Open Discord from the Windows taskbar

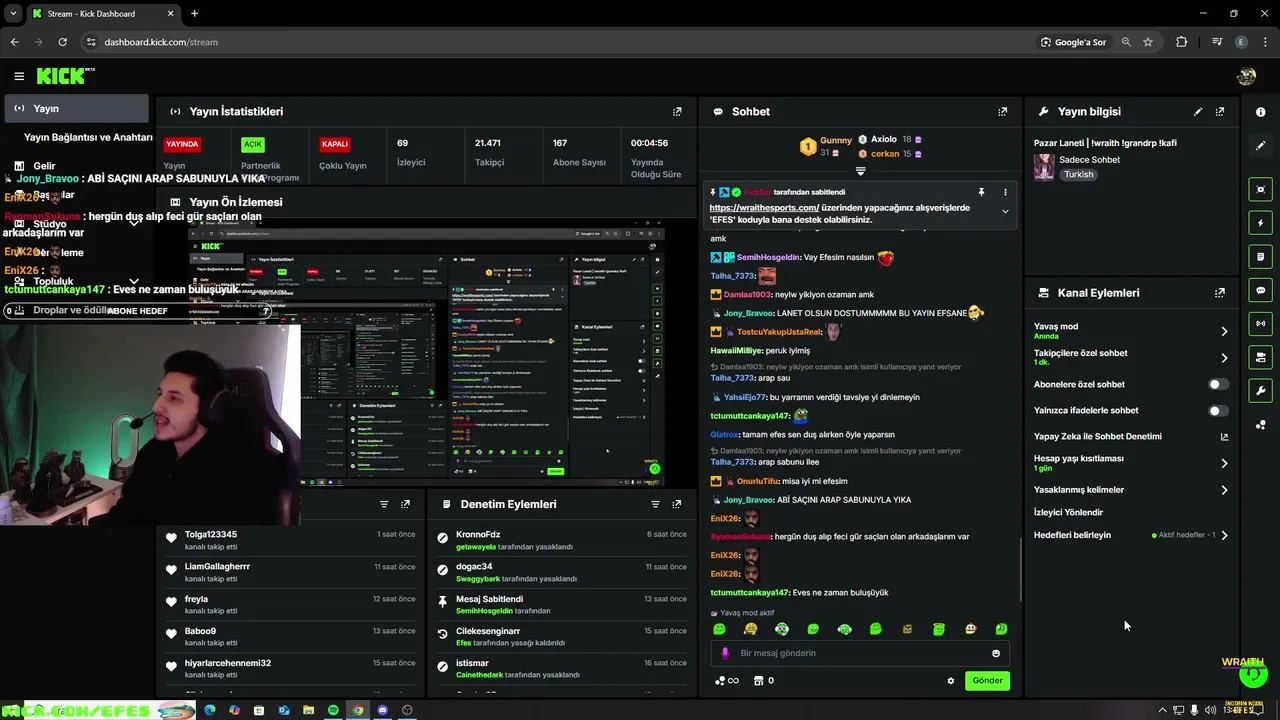(382, 710)
